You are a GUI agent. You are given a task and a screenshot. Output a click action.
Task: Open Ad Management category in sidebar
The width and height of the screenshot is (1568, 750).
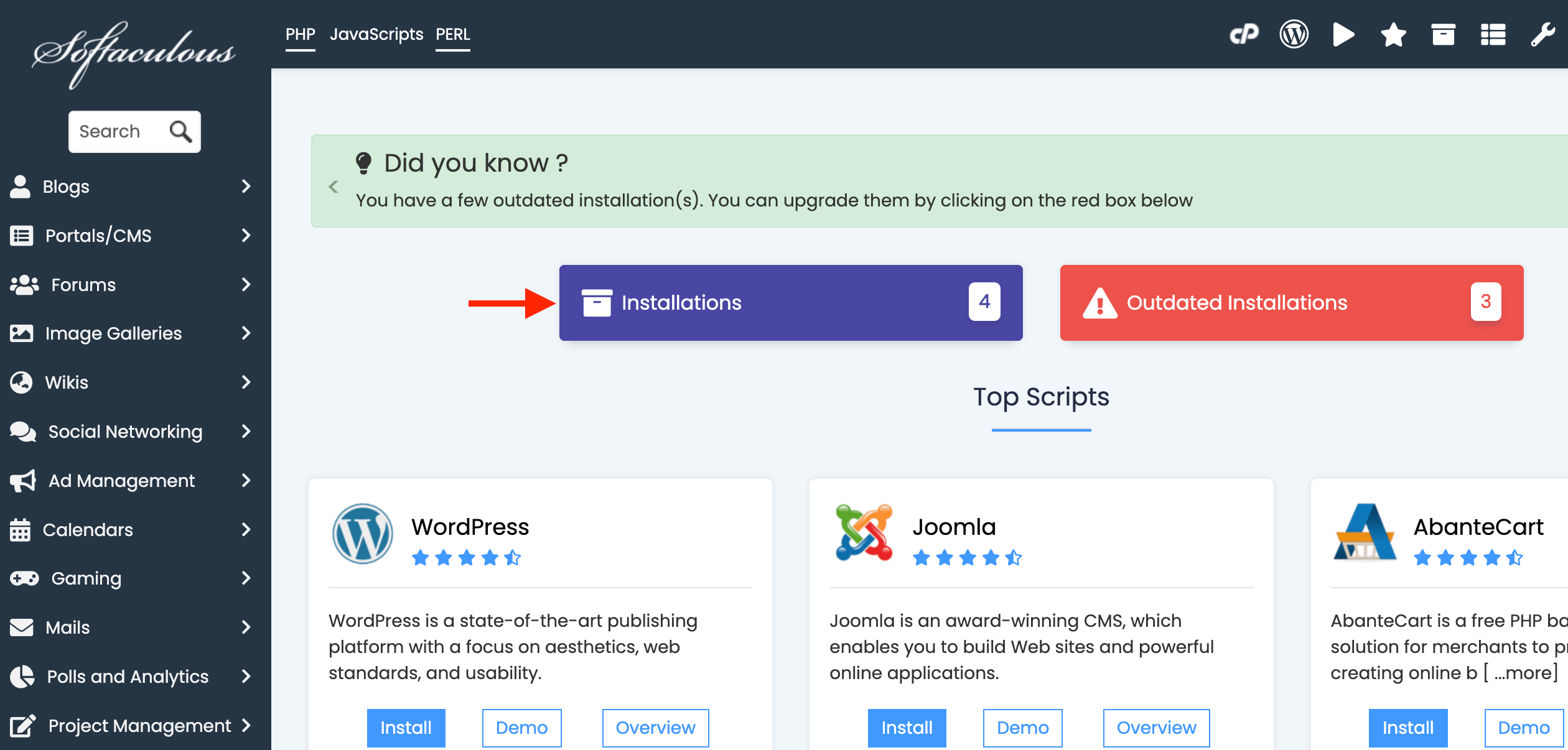tap(131, 481)
